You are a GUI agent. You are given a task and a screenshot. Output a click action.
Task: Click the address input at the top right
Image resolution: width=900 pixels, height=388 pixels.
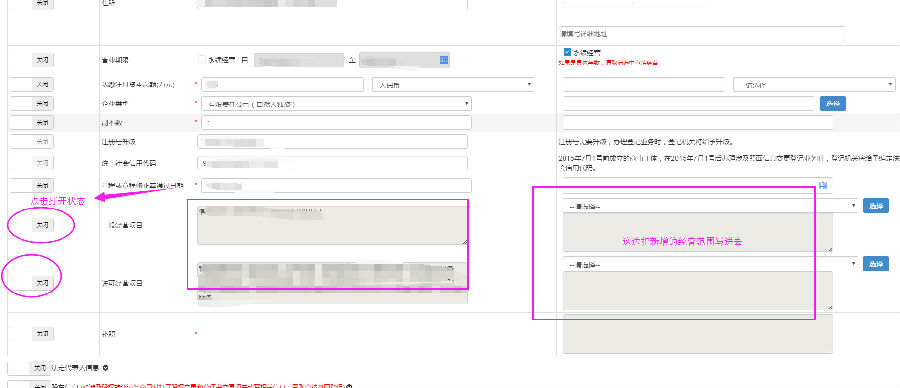[701, 34]
